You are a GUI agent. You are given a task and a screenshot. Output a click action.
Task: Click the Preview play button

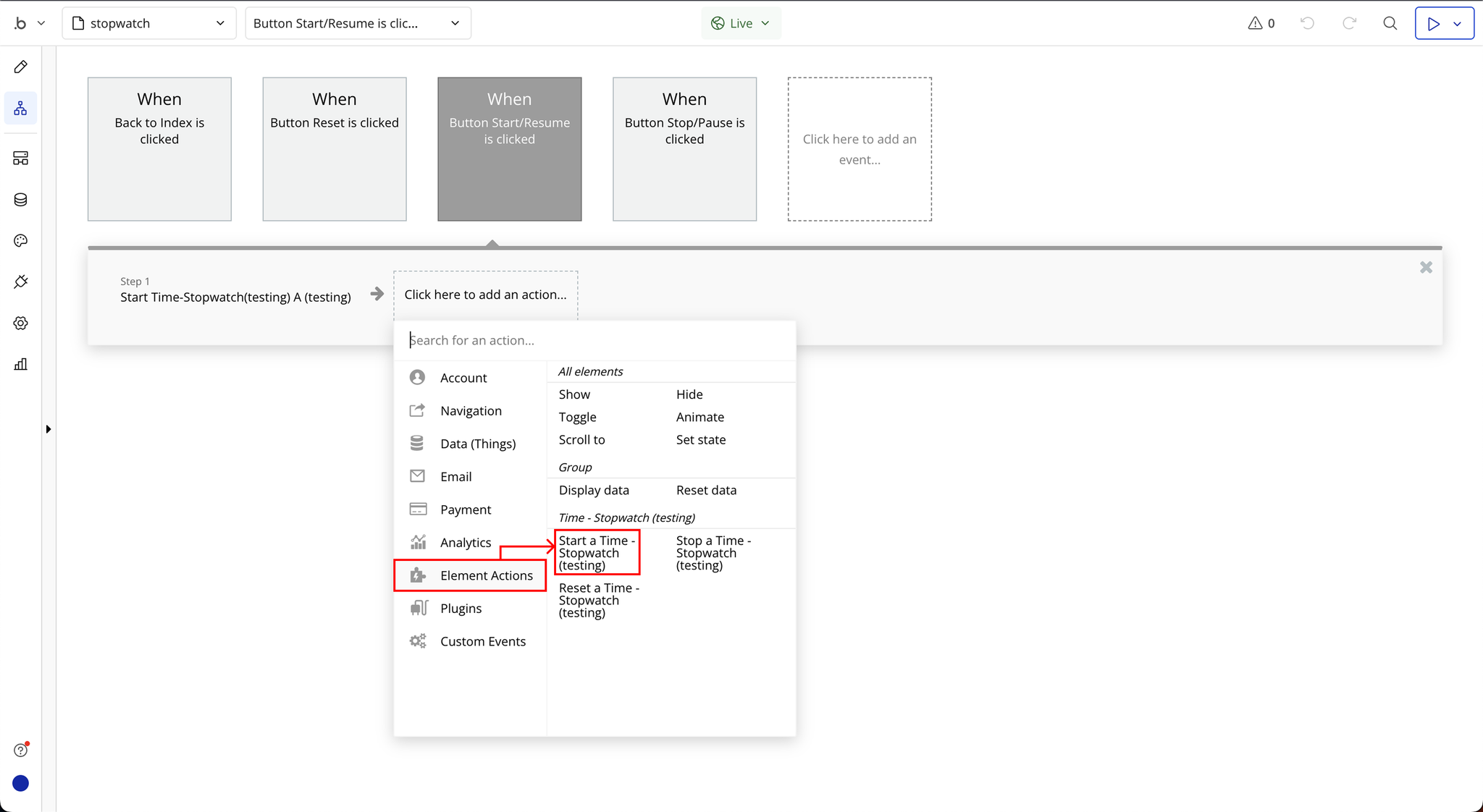coord(1433,23)
